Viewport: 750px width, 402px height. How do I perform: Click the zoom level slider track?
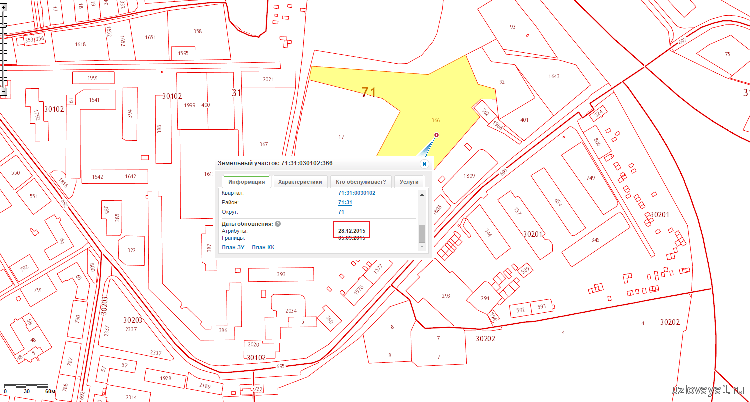coord(5,50)
